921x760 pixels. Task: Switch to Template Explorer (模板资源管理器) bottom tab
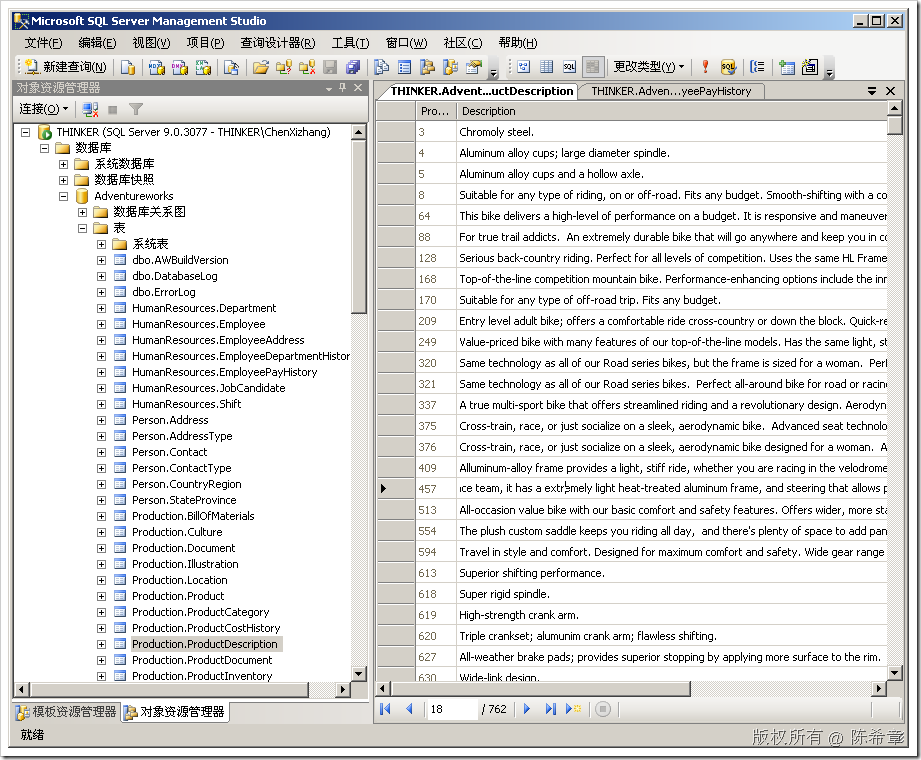tap(66, 712)
